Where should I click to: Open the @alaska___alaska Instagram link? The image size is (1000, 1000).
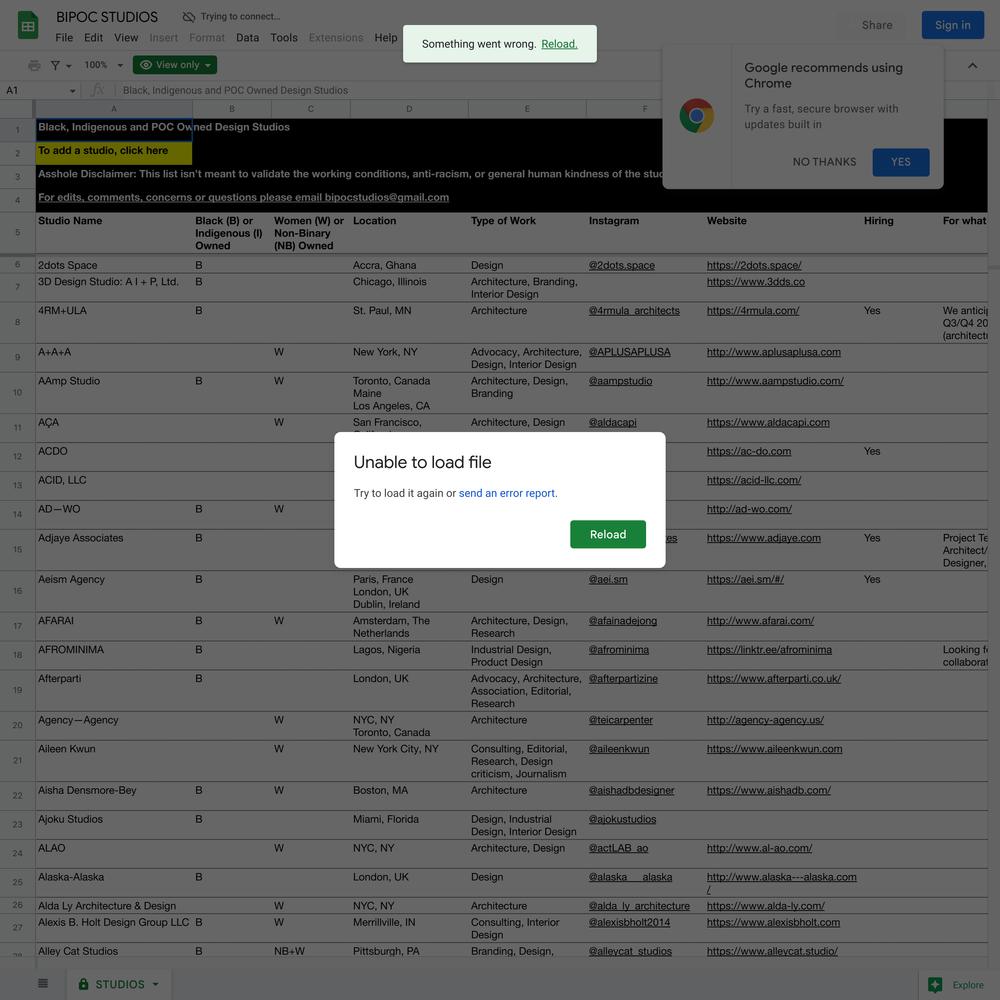pyautogui.click(x=630, y=877)
